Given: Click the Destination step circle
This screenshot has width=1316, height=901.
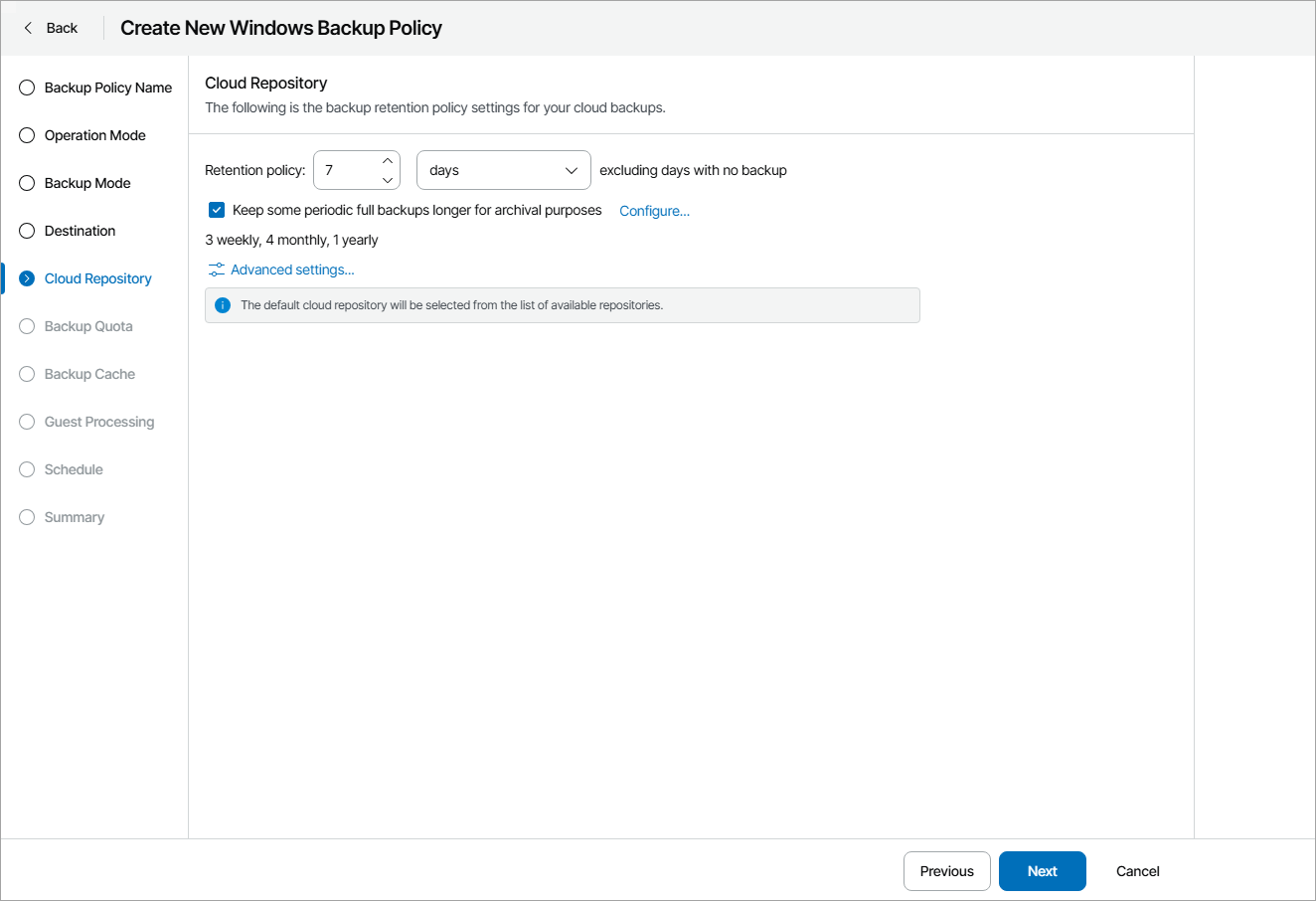Looking at the screenshot, I should click(27, 231).
